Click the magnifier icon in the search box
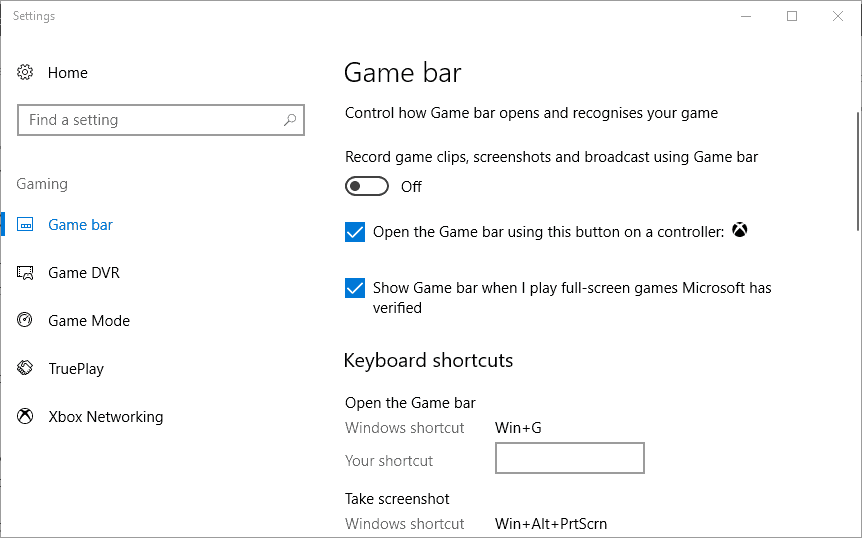The height and width of the screenshot is (538, 862). pyautogui.click(x=290, y=120)
